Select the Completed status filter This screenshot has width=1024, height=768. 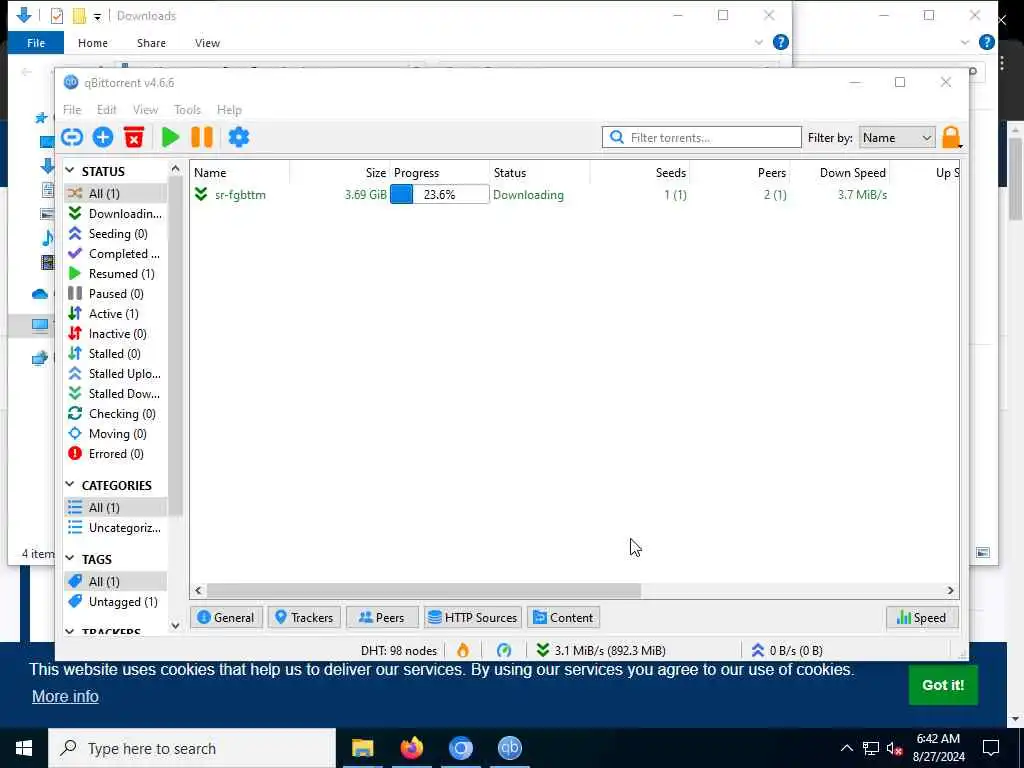(x=116, y=253)
